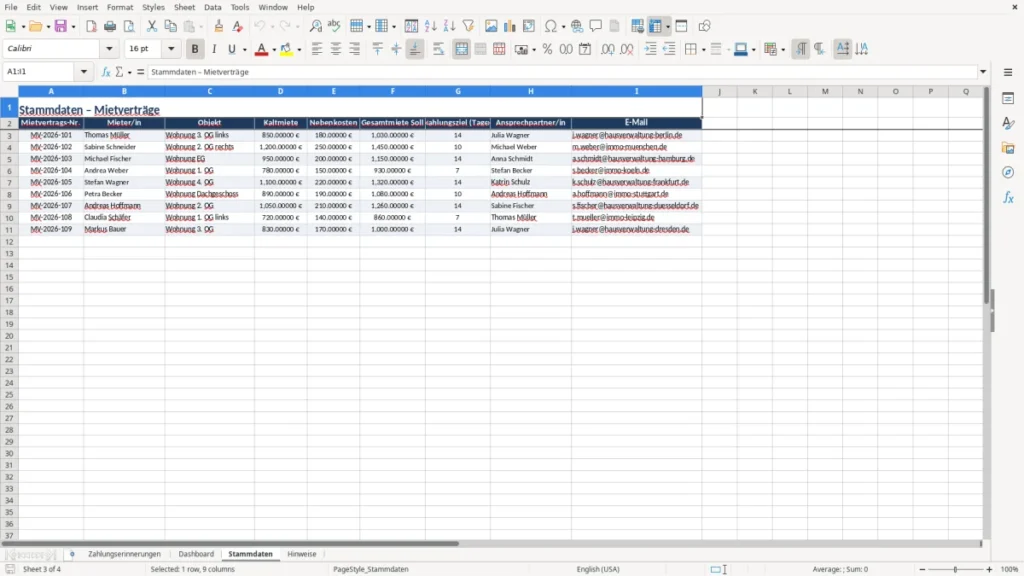
Task: Insert image icon
Action: [491, 26]
